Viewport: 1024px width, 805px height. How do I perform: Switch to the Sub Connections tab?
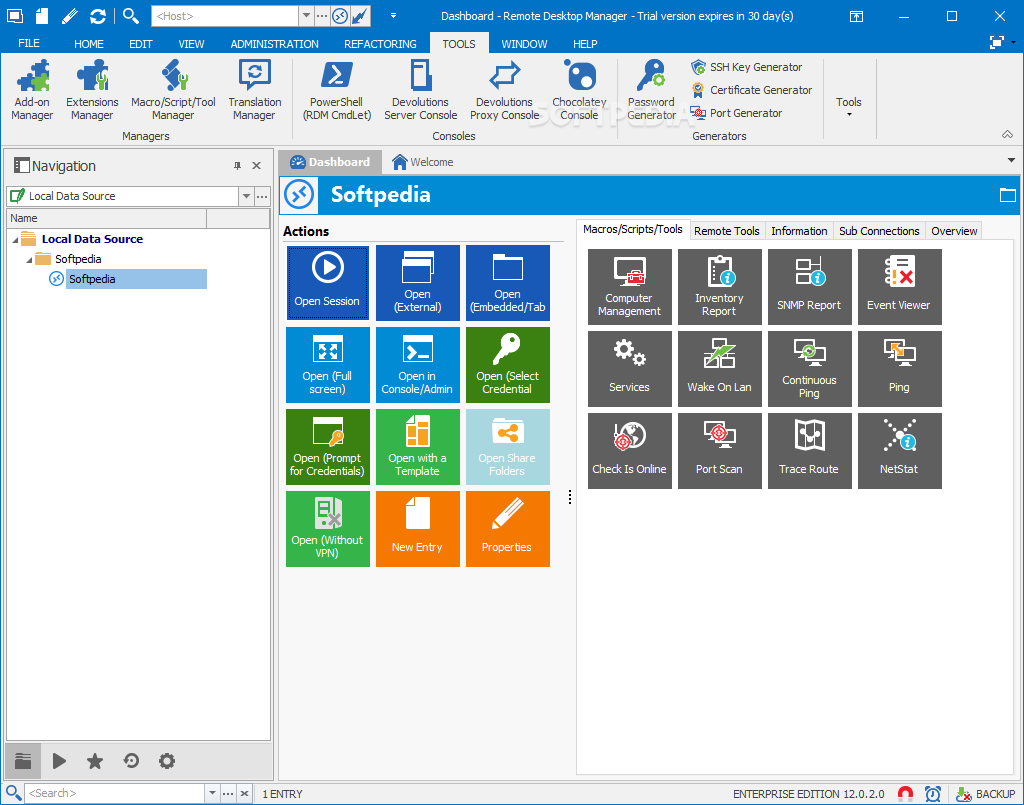[879, 230]
